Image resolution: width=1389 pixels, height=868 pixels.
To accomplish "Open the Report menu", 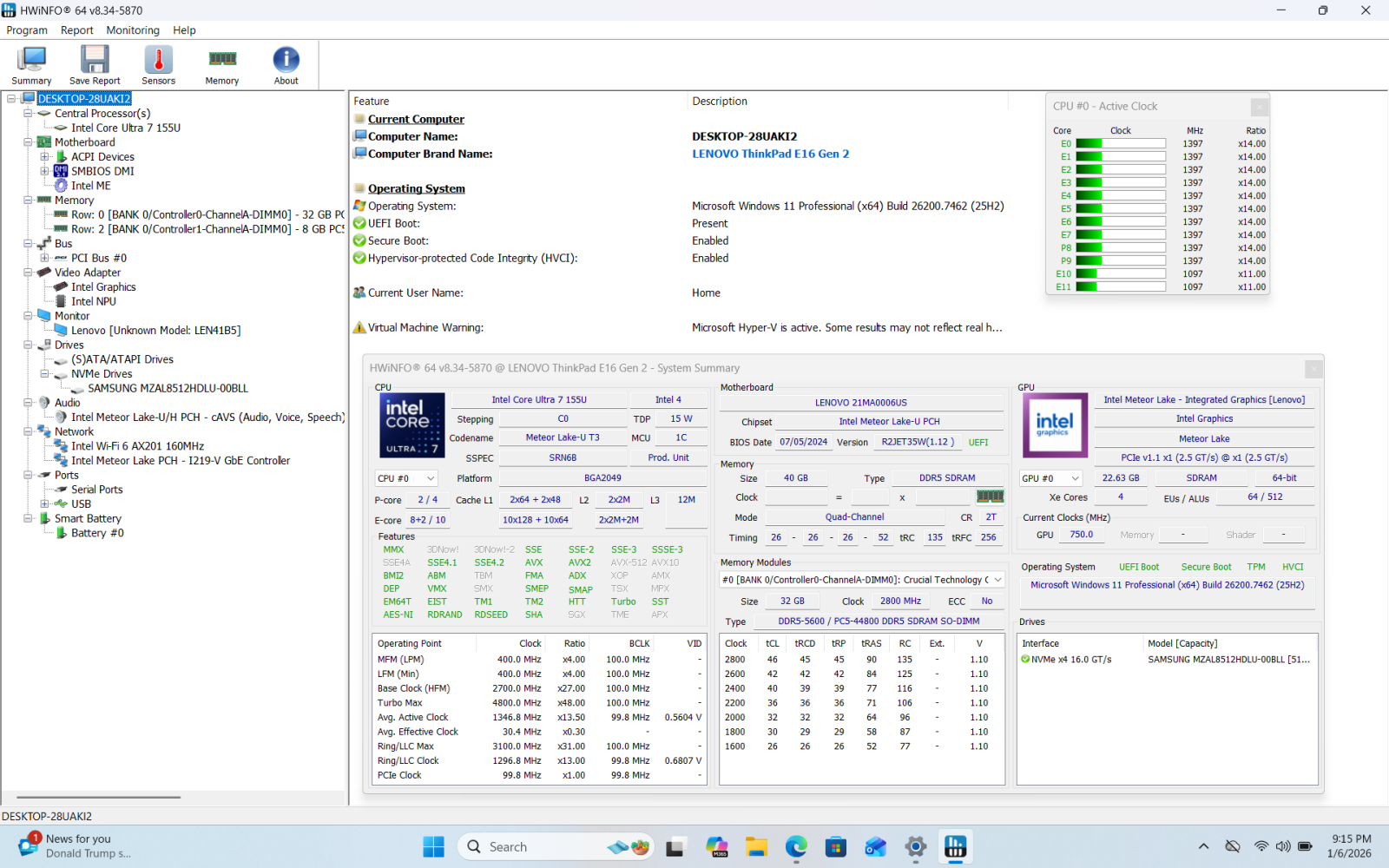I will (76, 30).
